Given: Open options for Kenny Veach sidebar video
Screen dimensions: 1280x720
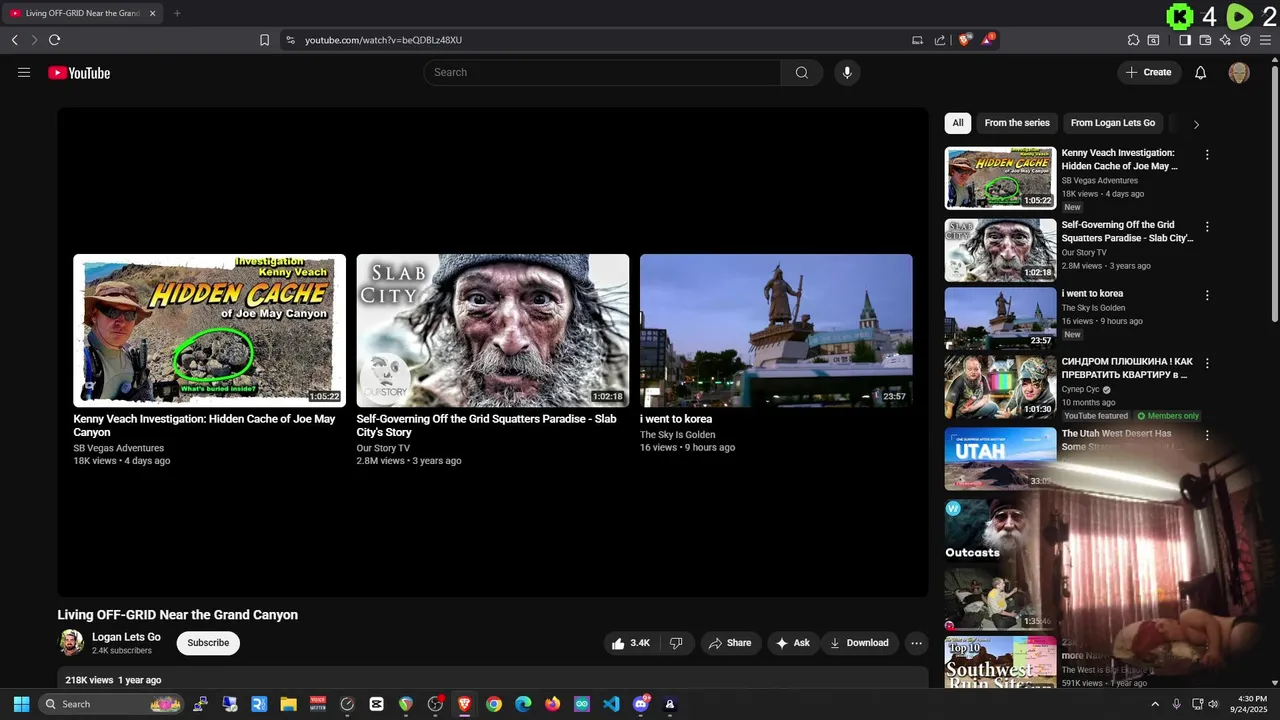Looking at the screenshot, I should (x=1207, y=155).
